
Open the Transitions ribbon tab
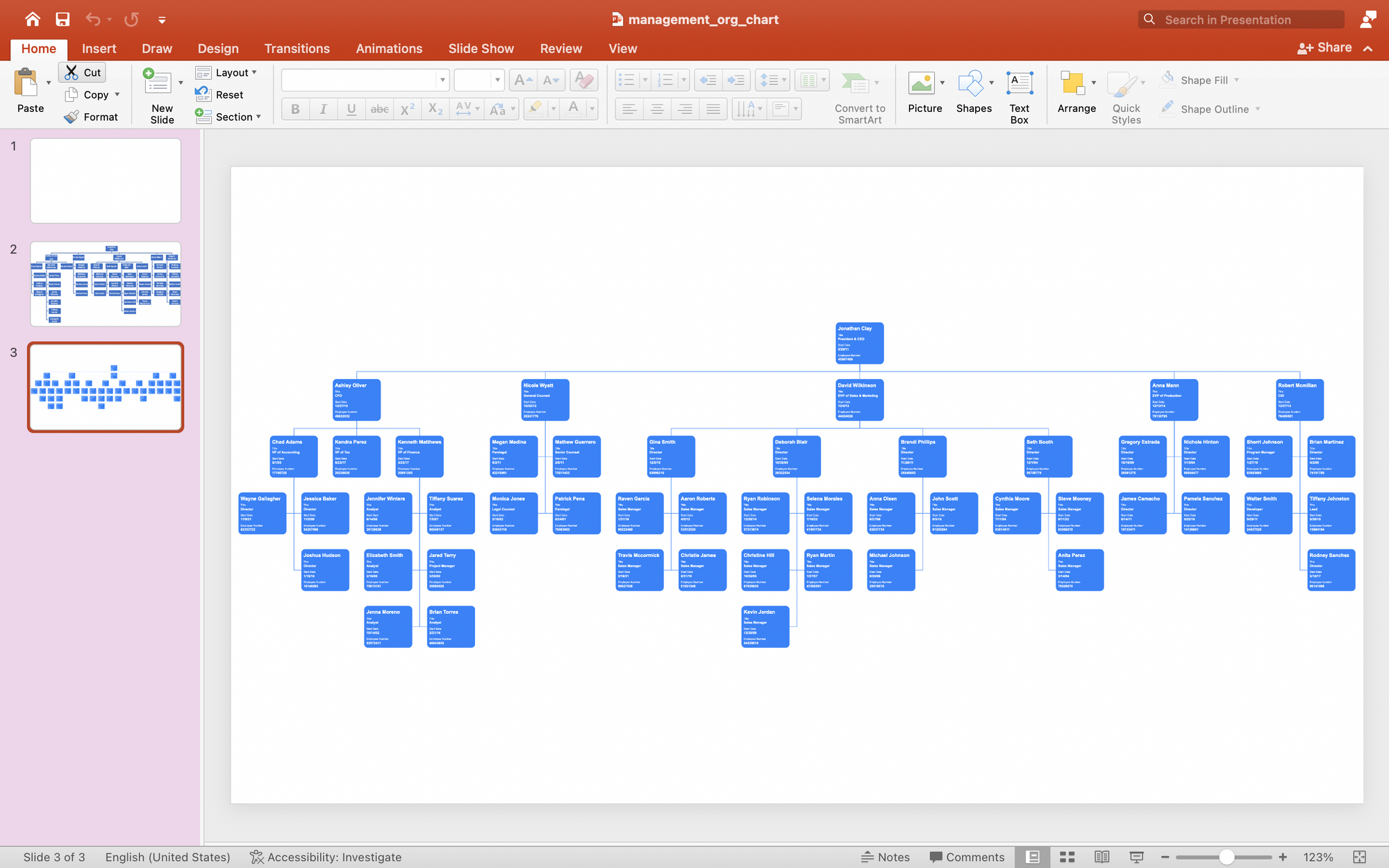(297, 48)
